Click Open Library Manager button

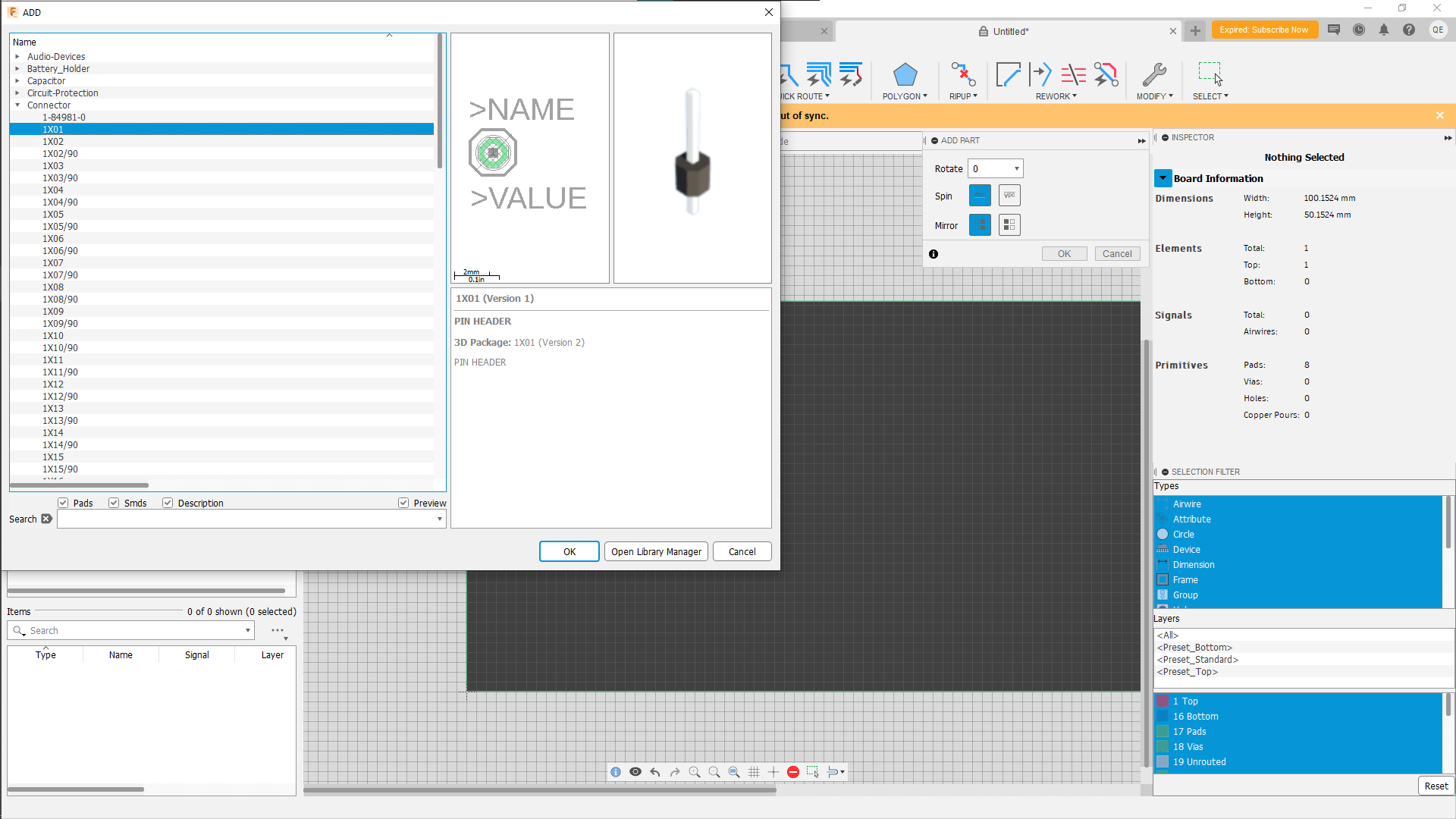tap(656, 551)
